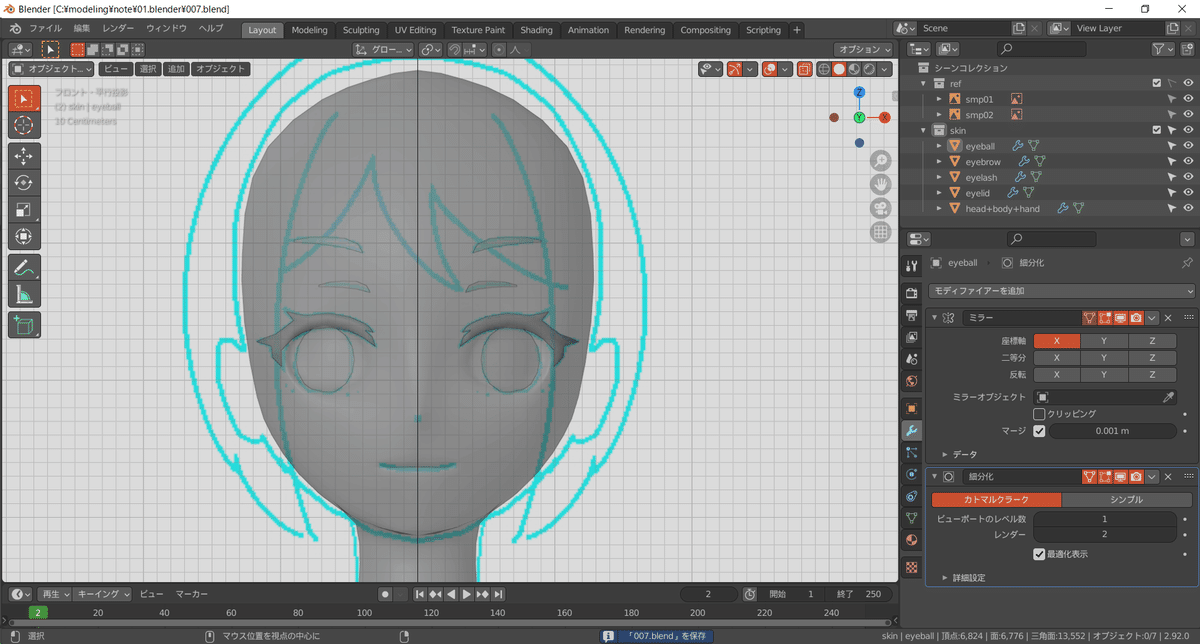Click the mirror object eyedropper icon
The width and height of the screenshot is (1200, 644).
tap(1168, 397)
